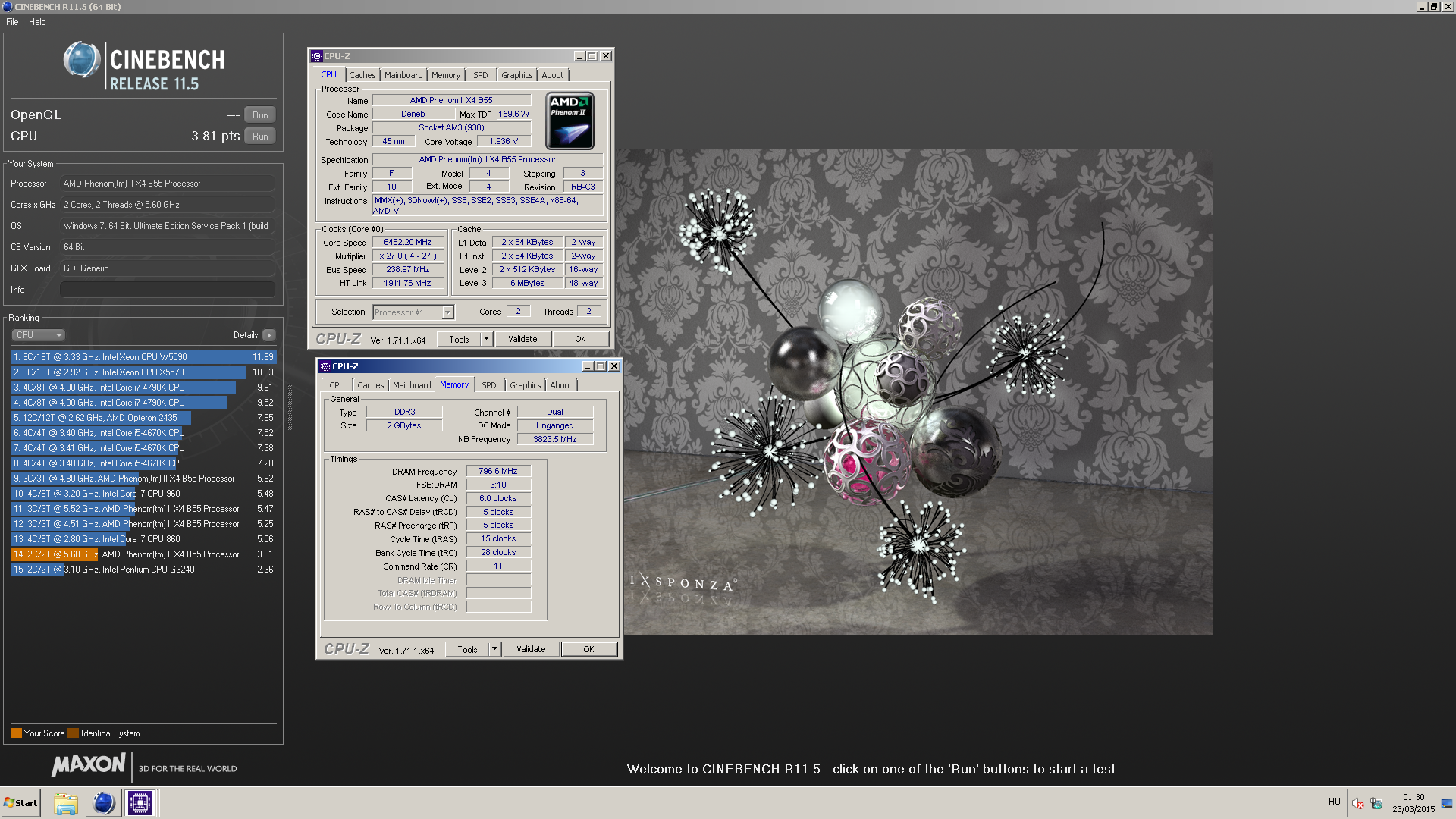1456x819 pixels.
Task: Expand Tools dropdown arrow in top CPU-Z
Action: click(x=487, y=340)
